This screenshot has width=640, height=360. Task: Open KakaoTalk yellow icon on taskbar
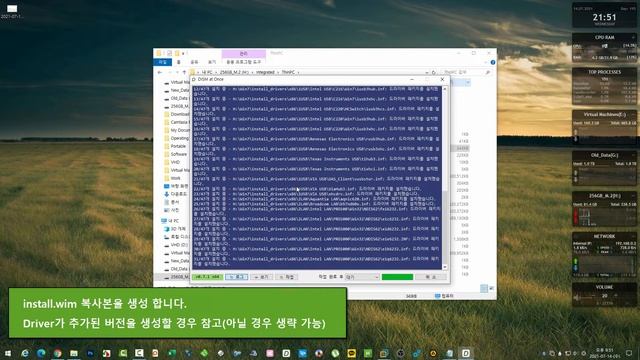pos(351,353)
